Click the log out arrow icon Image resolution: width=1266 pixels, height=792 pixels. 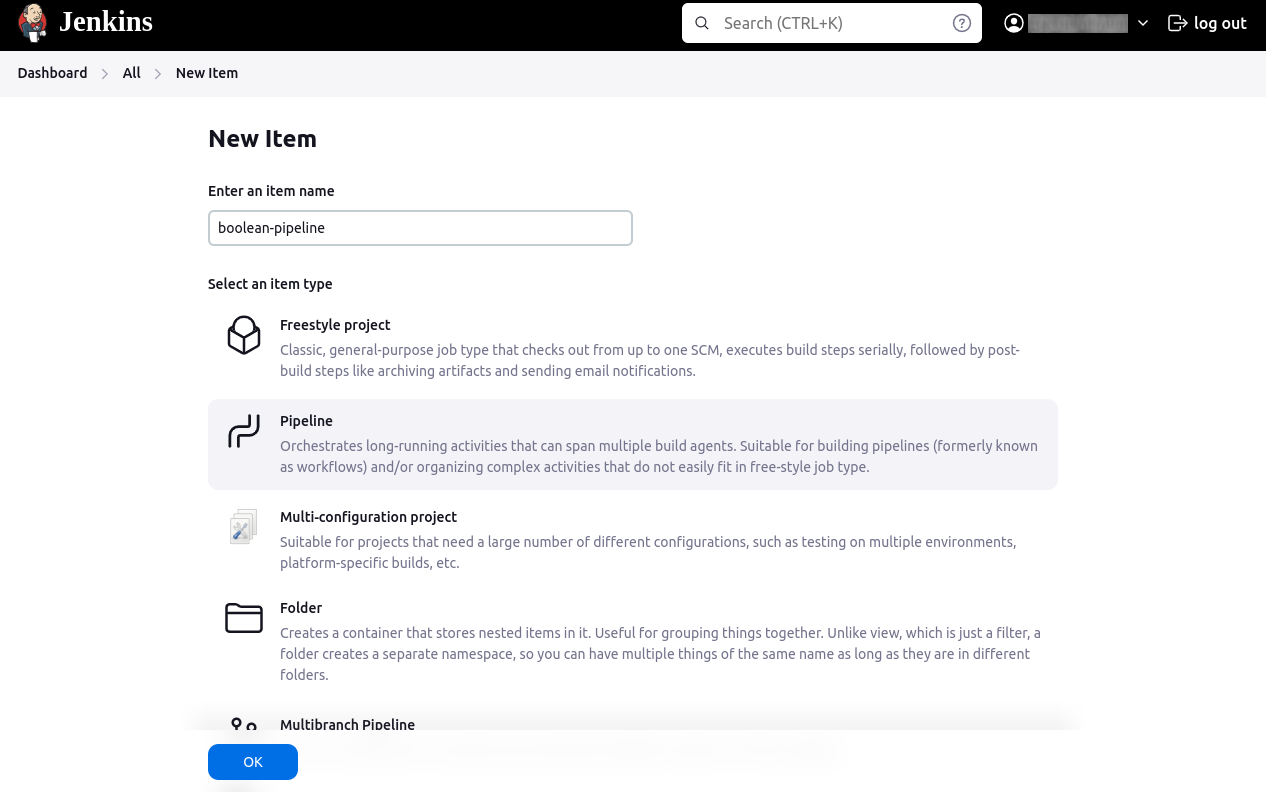tap(1177, 23)
